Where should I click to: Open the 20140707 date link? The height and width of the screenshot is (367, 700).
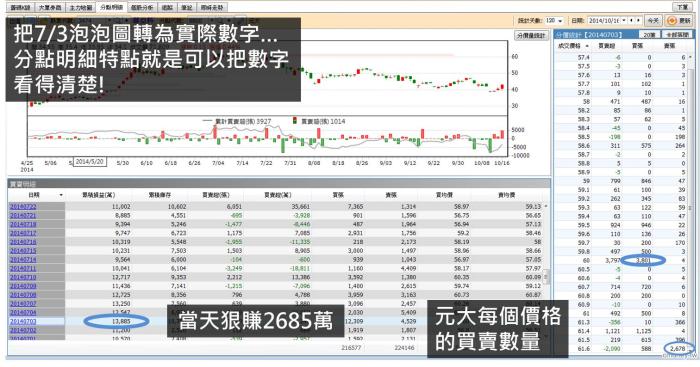[23, 304]
